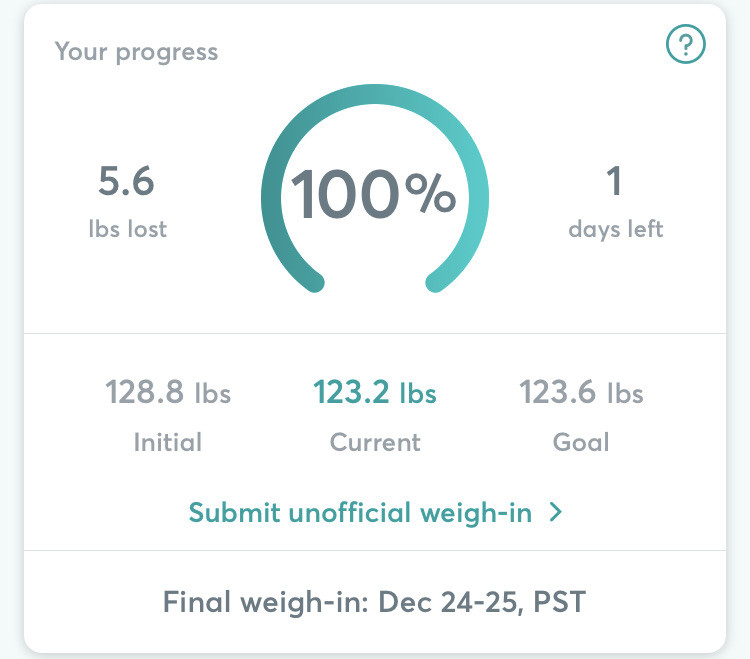Click the days left label

coord(615,229)
